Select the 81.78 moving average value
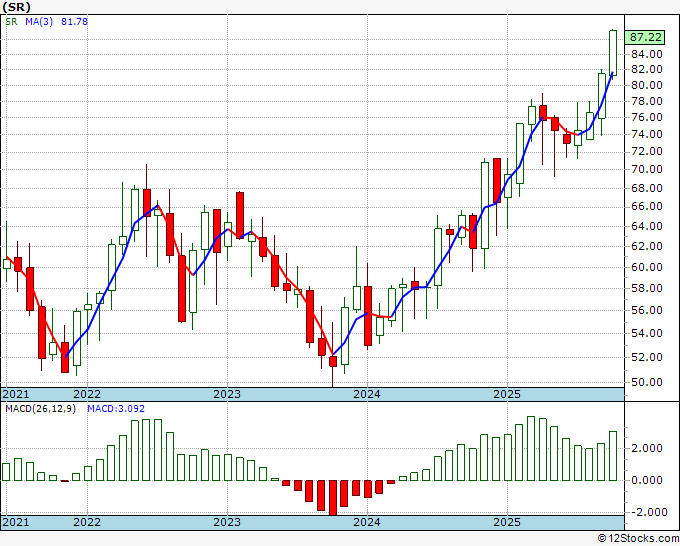Image resolution: width=680 pixels, height=546 pixels. 74,21
